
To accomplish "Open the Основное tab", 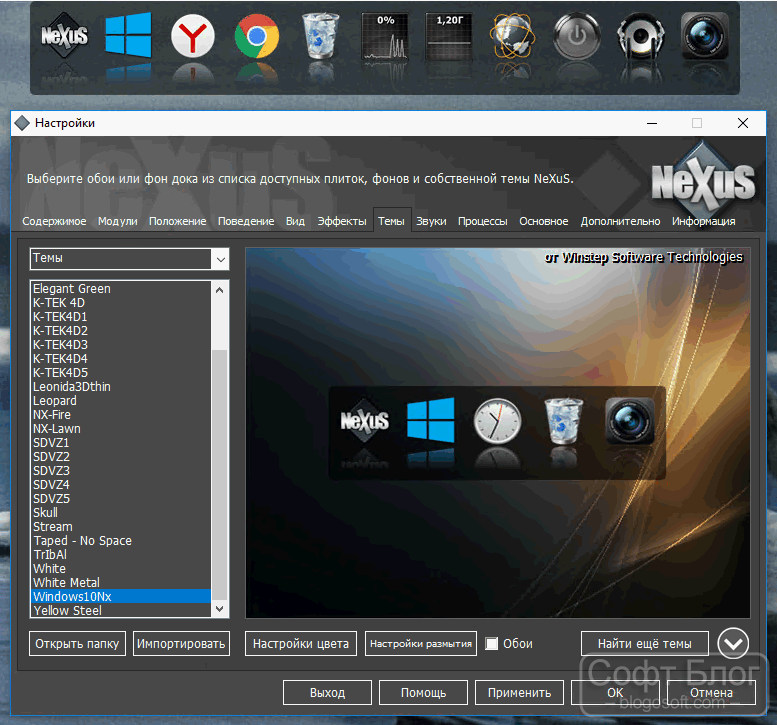I will click(544, 221).
